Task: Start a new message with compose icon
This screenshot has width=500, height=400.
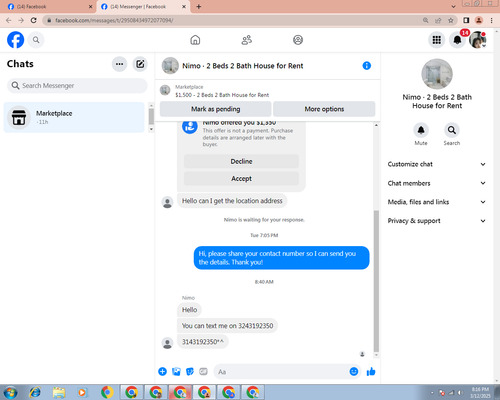Action: point(140,64)
